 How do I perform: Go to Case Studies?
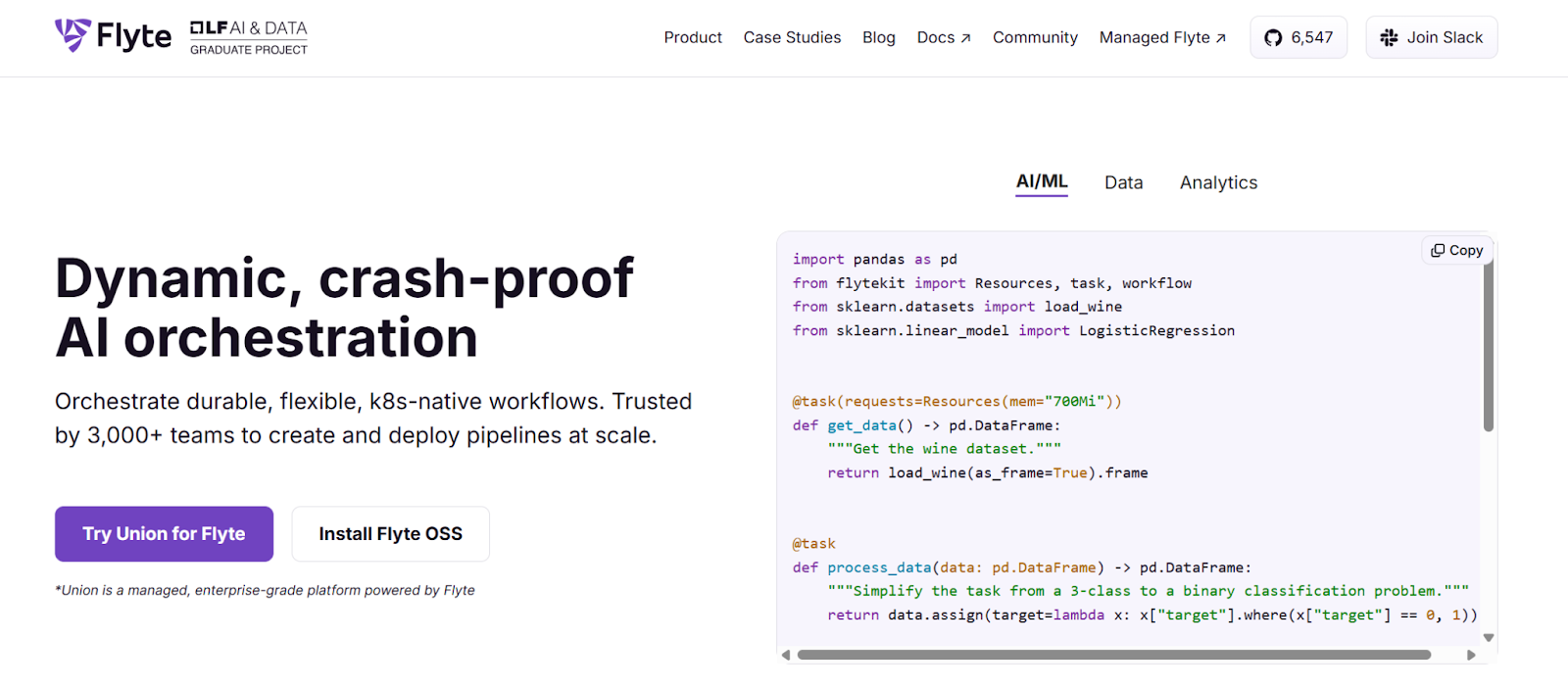pos(792,37)
